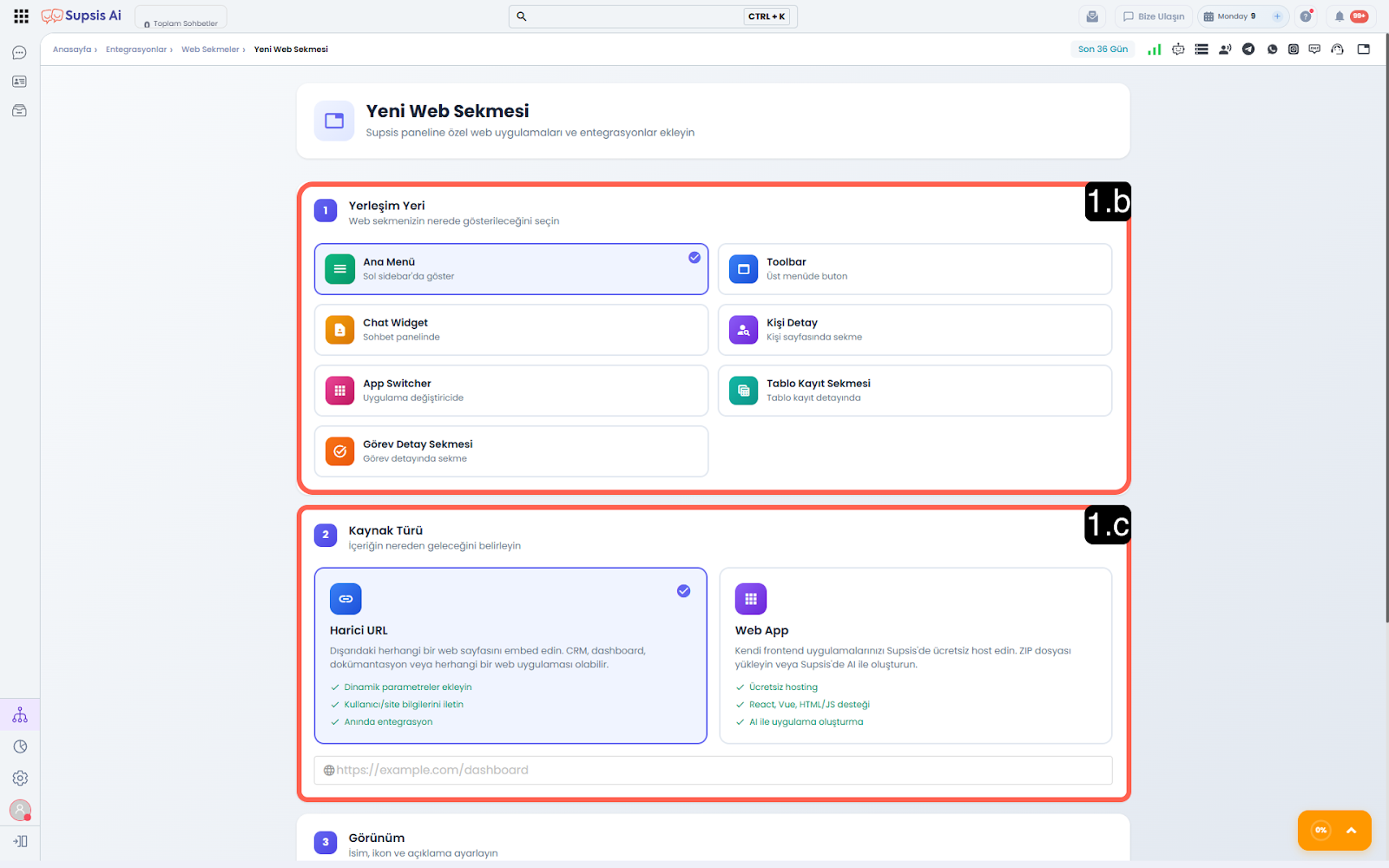Expand the sidebar with the collapse arrow
1389x868 pixels.
(20, 841)
